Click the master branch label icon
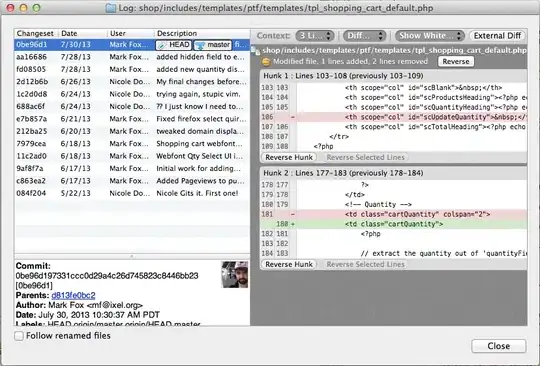This screenshot has height=366, width=540. tap(200, 45)
